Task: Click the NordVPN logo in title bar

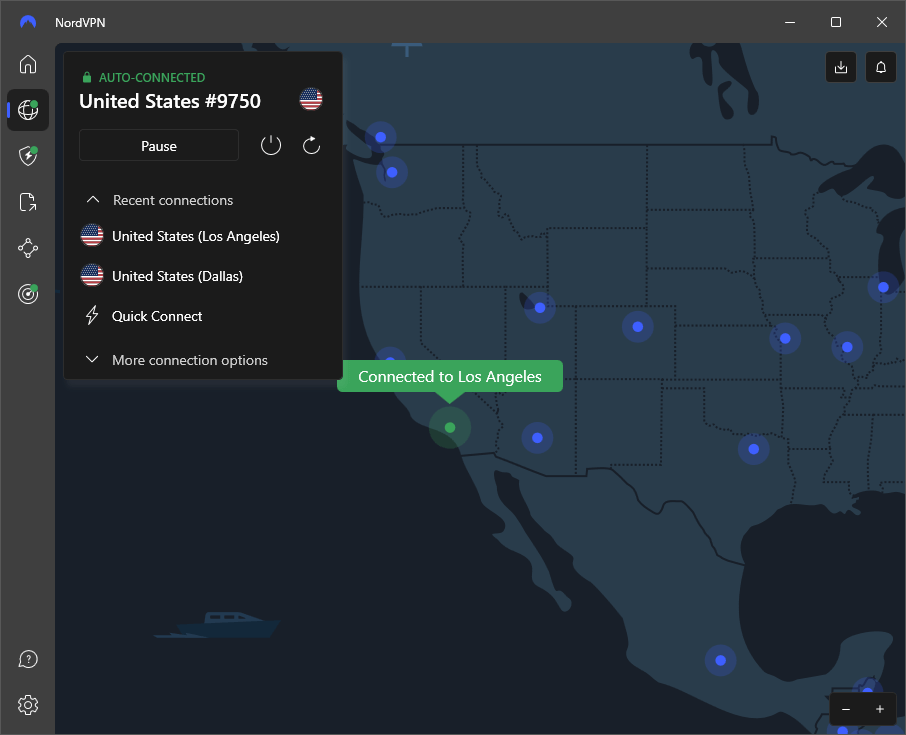Action: click(28, 22)
